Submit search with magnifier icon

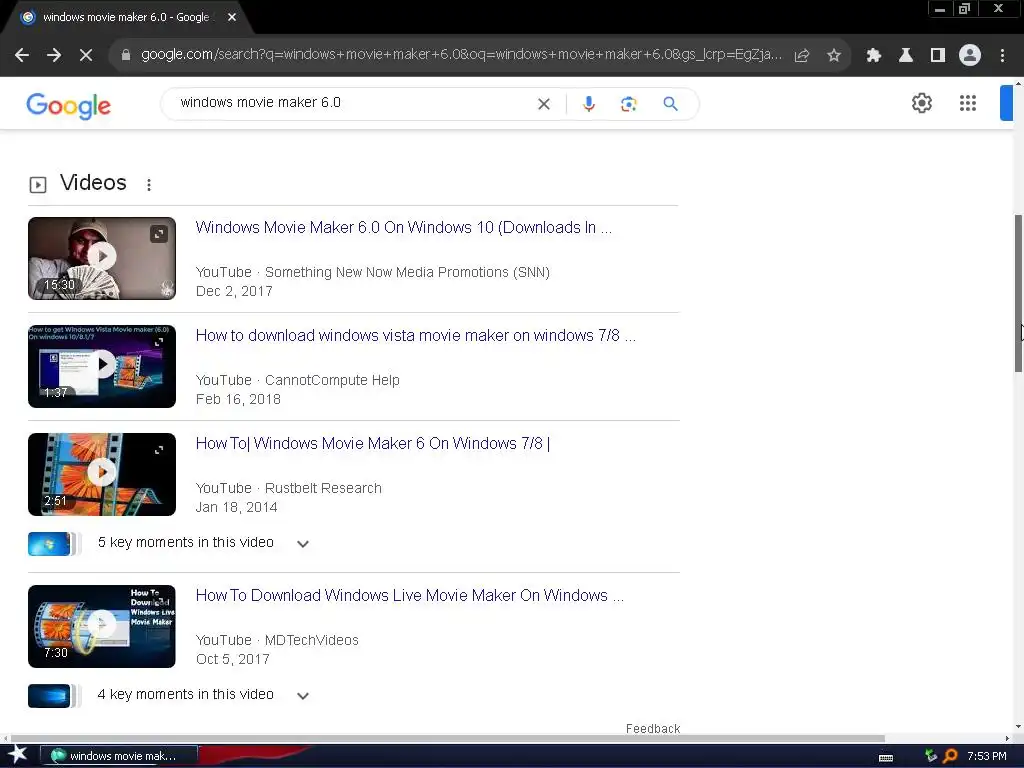point(670,104)
